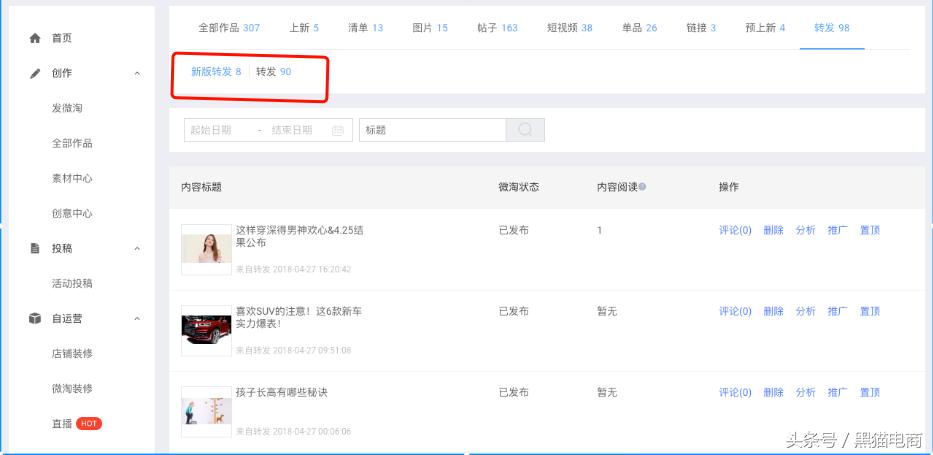
Task: Click 评论(0) for 孩子长高有哪些秘诀 row
Action: [x=735, y=393]
